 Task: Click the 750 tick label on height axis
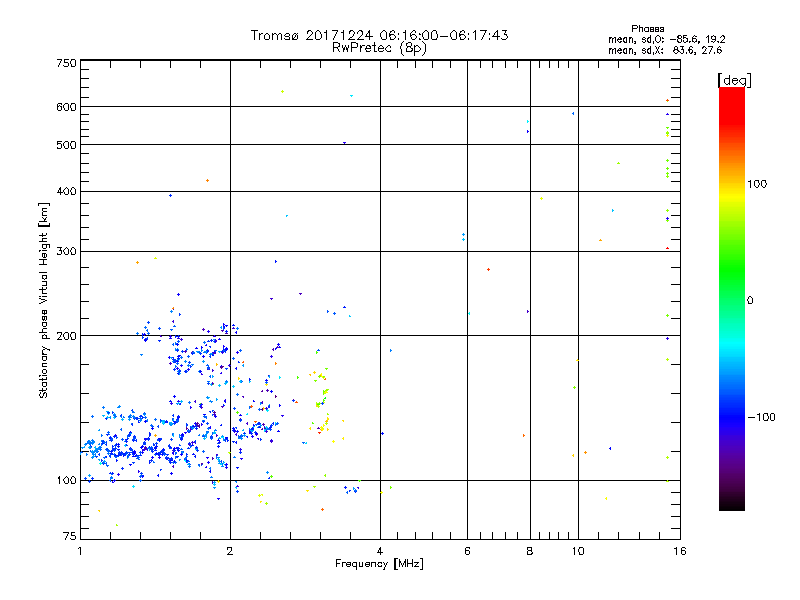tap(66, 63)
